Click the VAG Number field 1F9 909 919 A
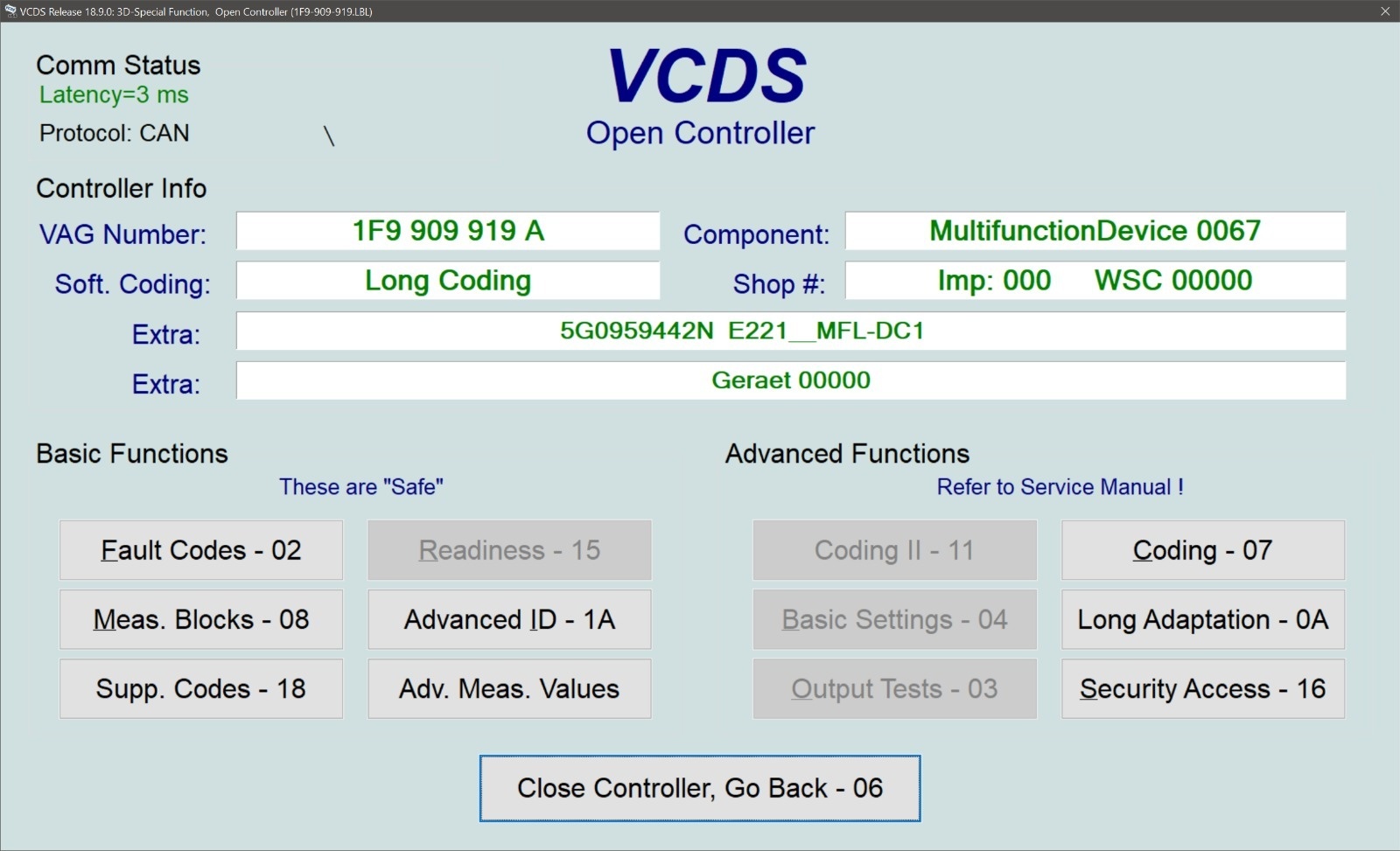 point(448,231)
